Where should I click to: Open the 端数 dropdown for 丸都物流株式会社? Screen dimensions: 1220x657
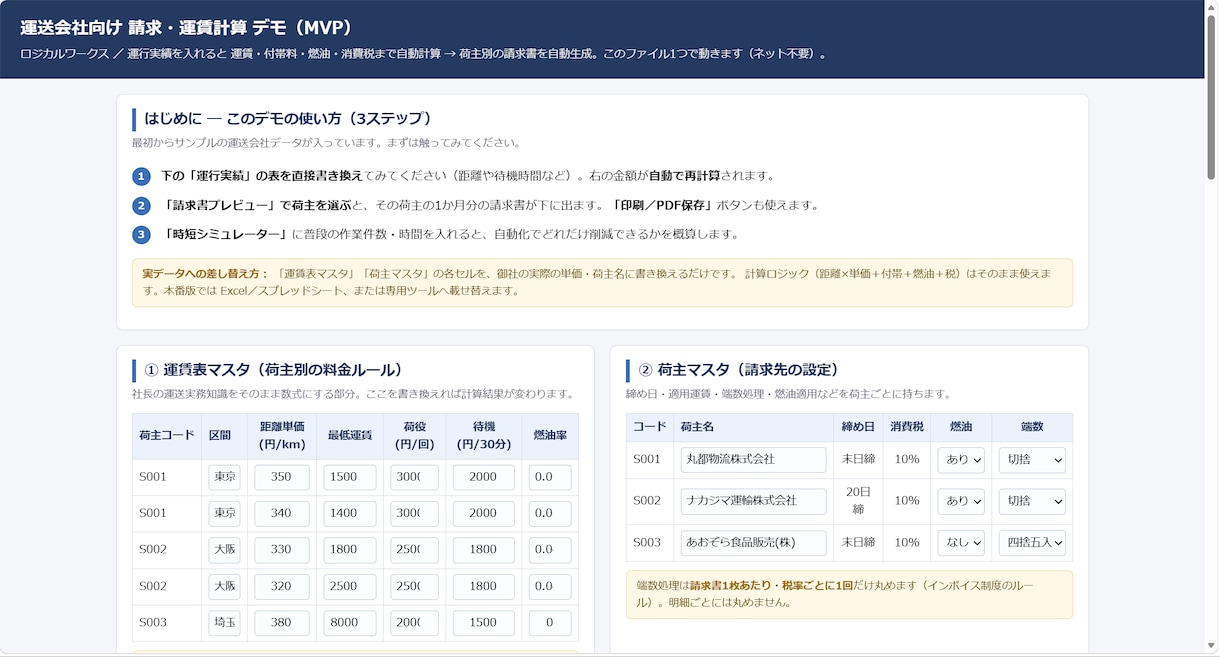1032,460
